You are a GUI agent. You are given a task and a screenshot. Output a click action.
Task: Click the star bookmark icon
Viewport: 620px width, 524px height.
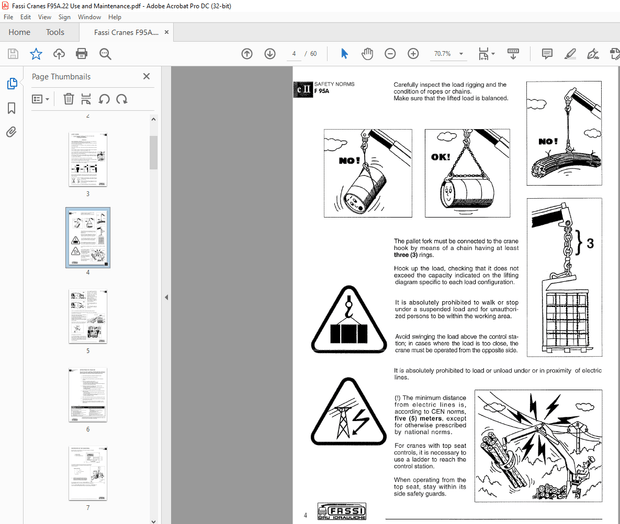pyautogui.click(x=36, y=53)
